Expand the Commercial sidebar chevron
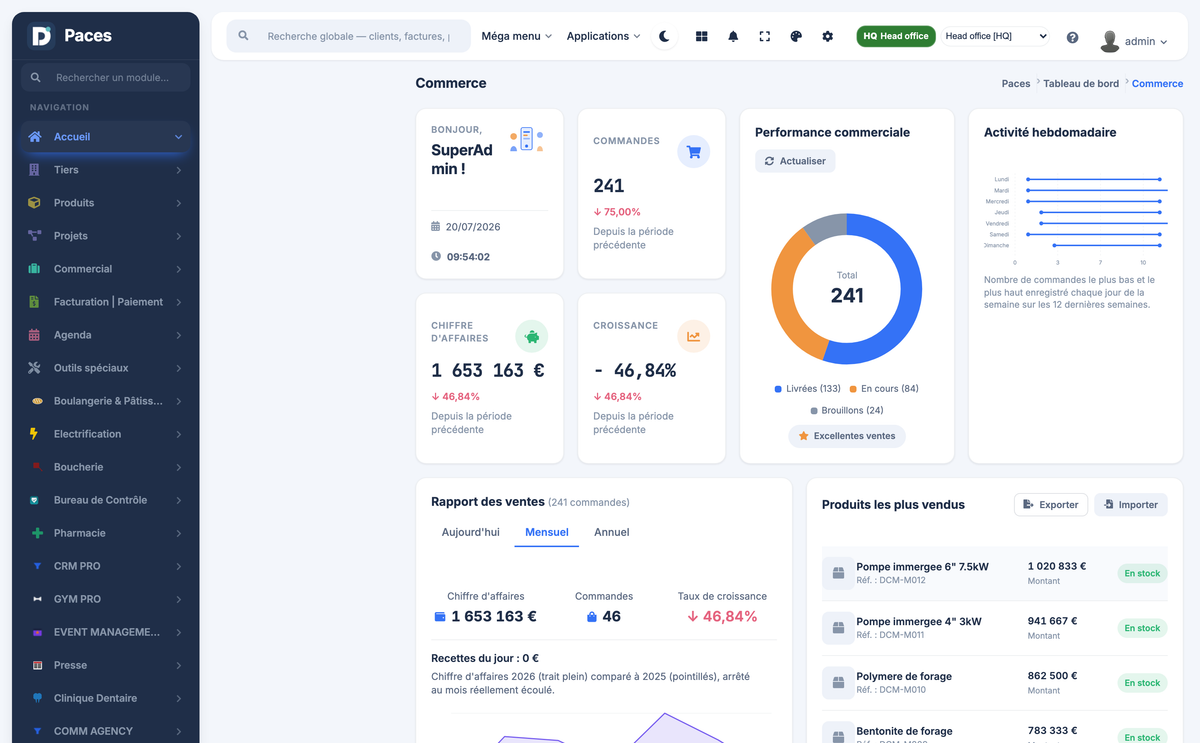 (178, 269)
